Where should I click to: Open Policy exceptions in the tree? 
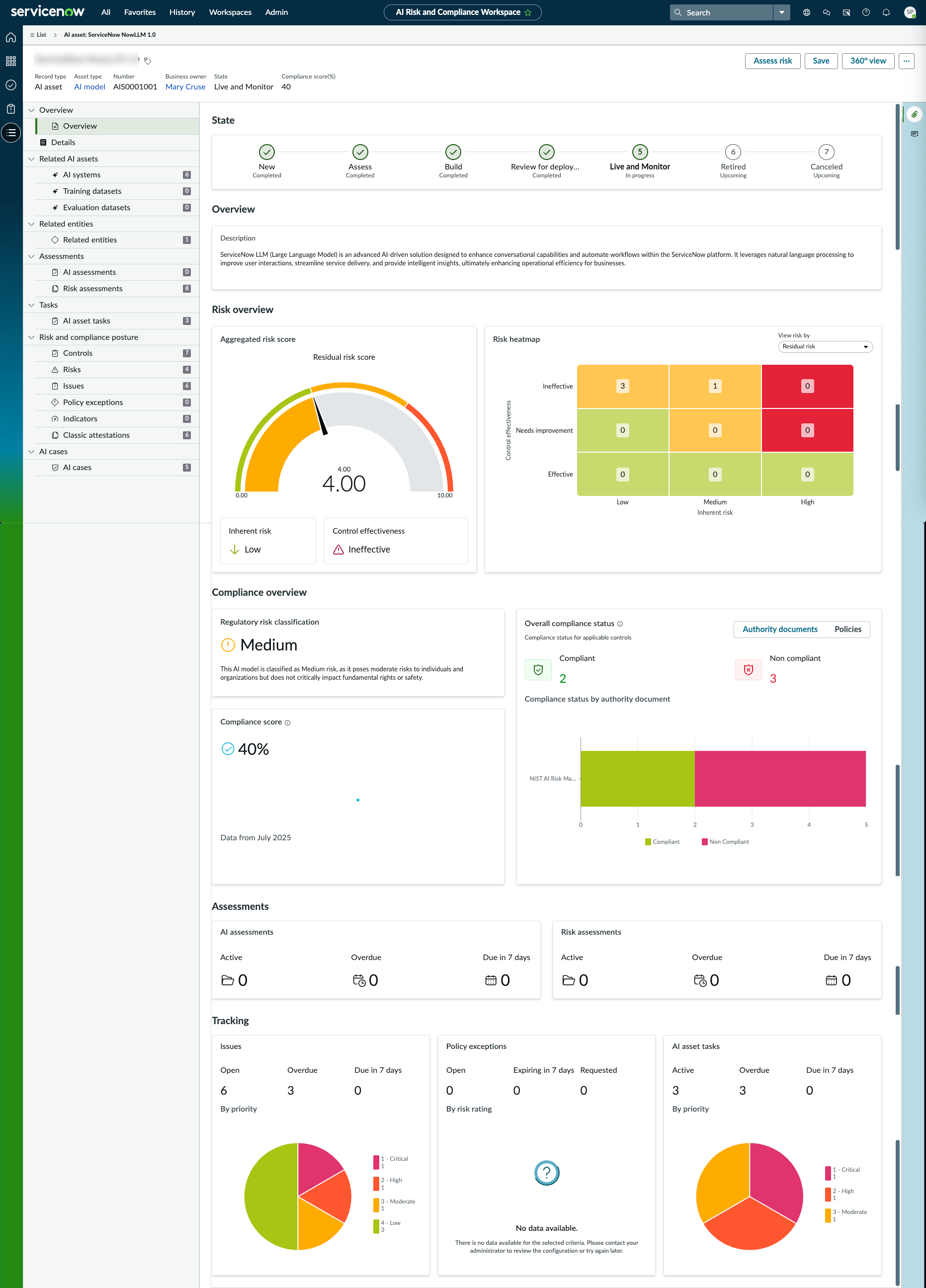(x=117, y=402)
